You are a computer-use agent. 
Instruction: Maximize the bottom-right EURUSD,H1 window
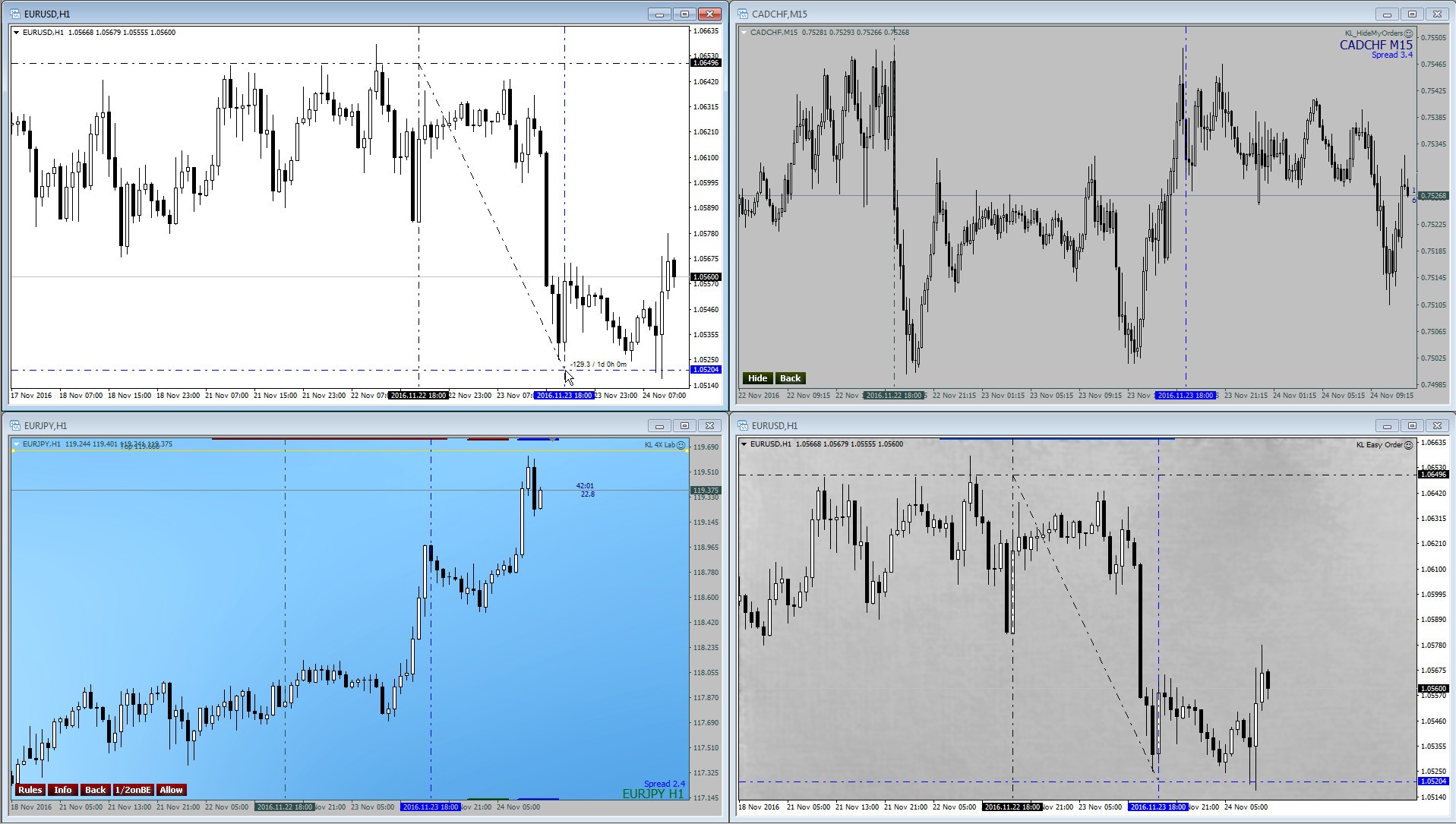1412,426
